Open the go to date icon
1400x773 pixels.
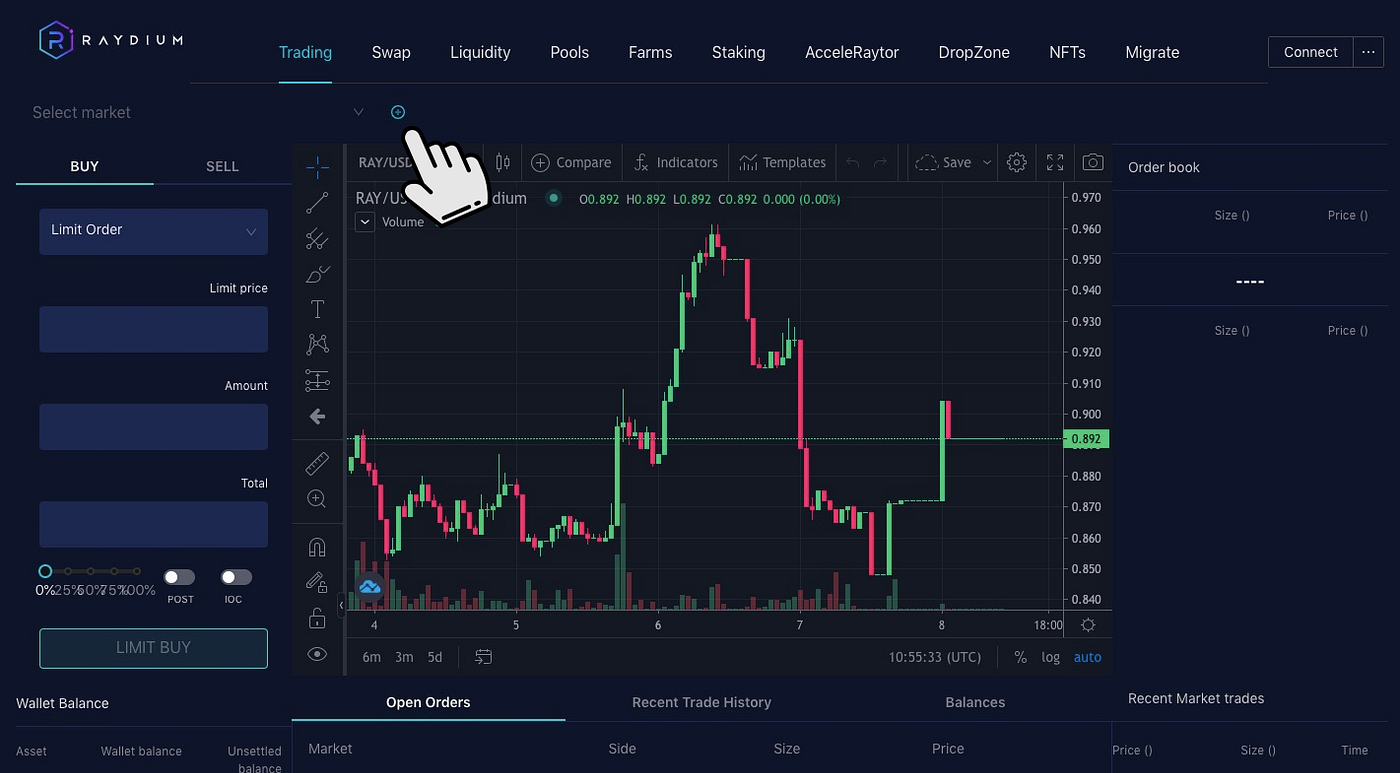click(484, 657)
